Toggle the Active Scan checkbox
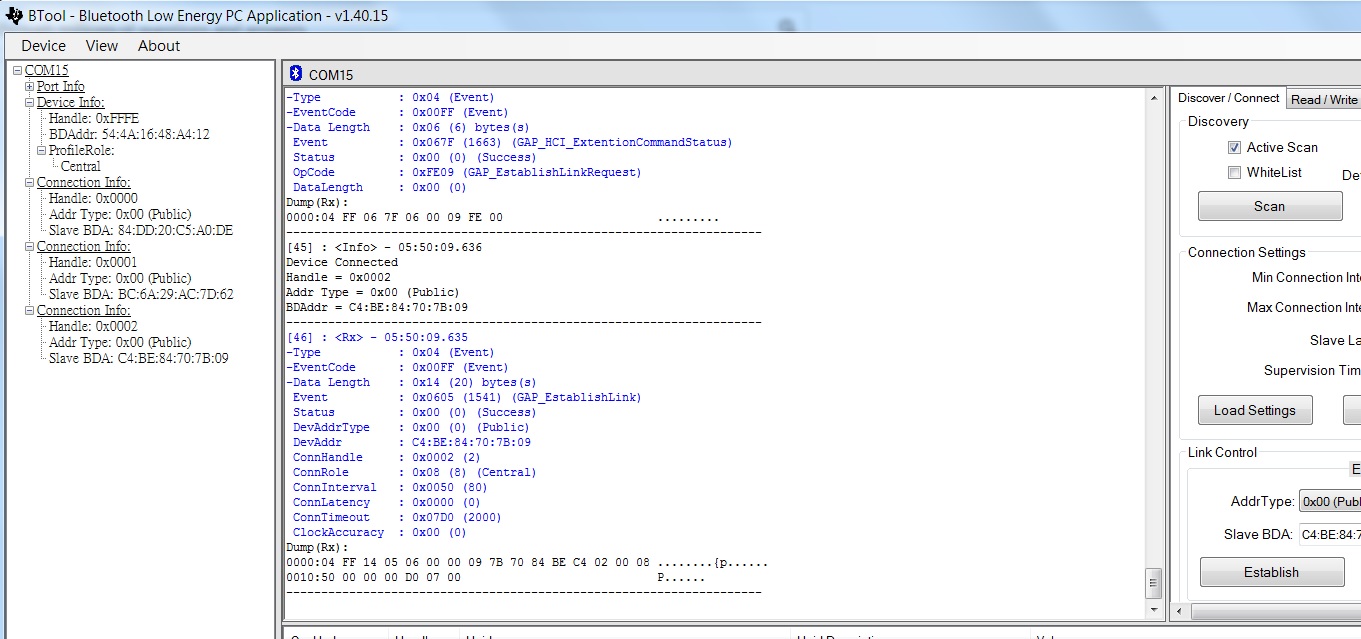The width and height of the screenshot is (1361, 639). (x=1234, y=147)
